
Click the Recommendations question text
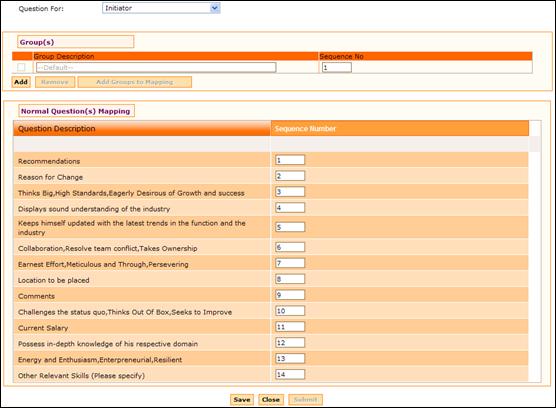[x=49, y=161]
